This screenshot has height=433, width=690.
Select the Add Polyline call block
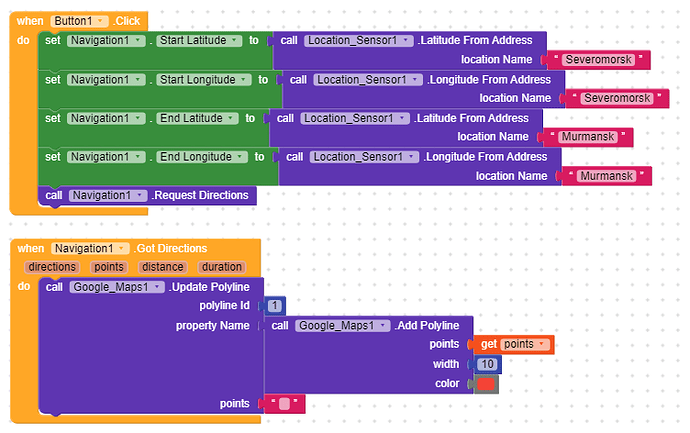point(432,325)
